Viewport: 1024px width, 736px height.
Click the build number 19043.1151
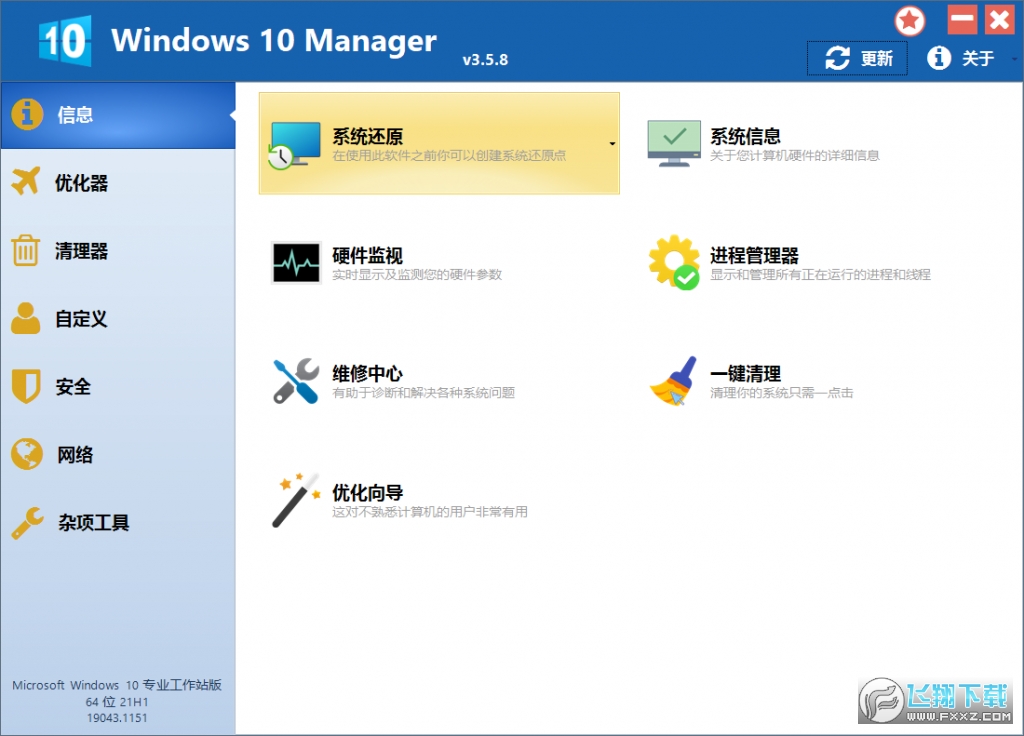click(117, 718)
